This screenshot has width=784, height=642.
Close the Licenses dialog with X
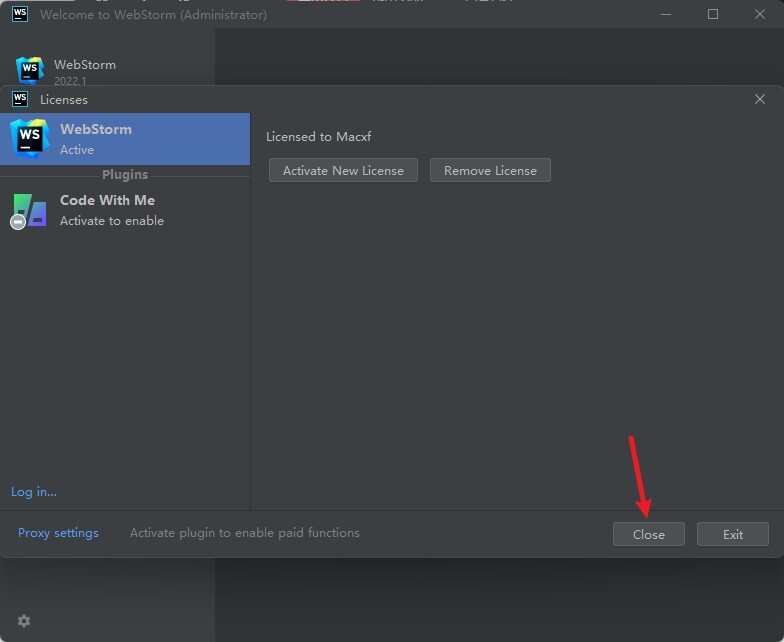[x=760, y=99]
